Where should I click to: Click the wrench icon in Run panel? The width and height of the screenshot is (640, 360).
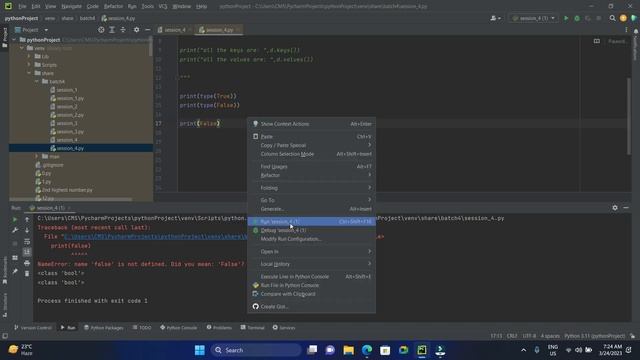click(x=15, y=230)
